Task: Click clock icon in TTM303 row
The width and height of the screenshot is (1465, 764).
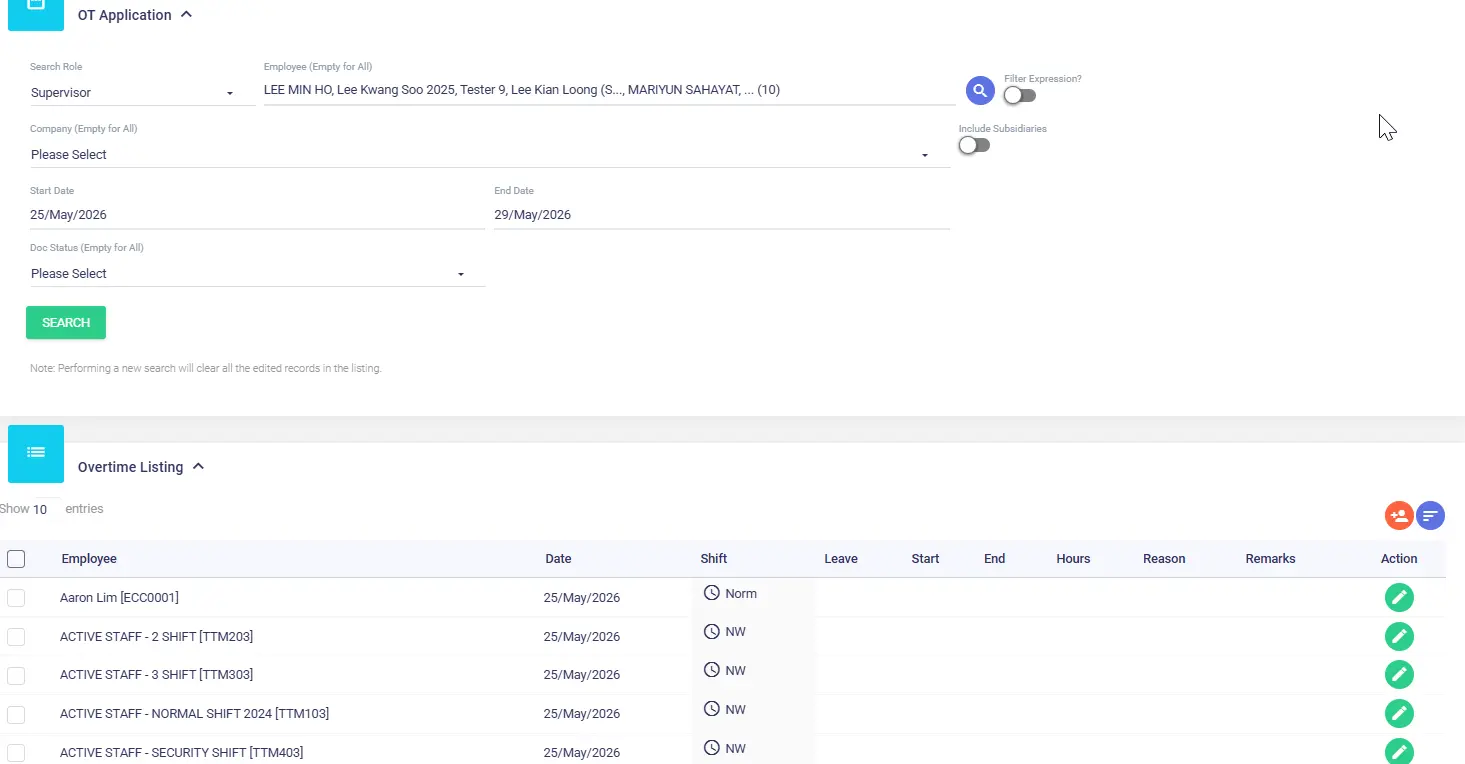Action: point(712,670)
